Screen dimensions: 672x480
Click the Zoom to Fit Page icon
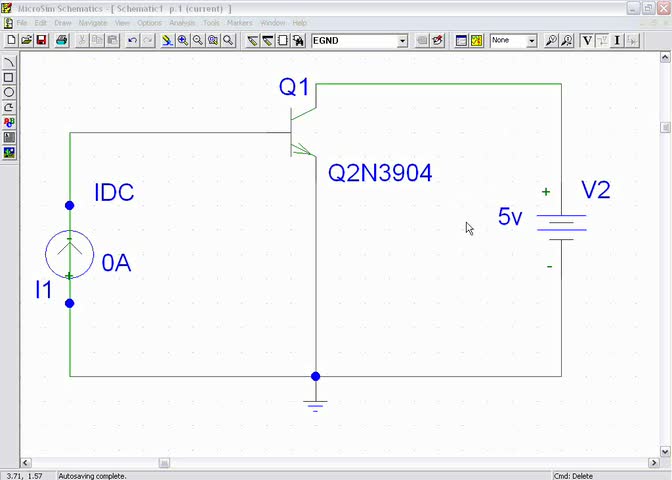228,40
